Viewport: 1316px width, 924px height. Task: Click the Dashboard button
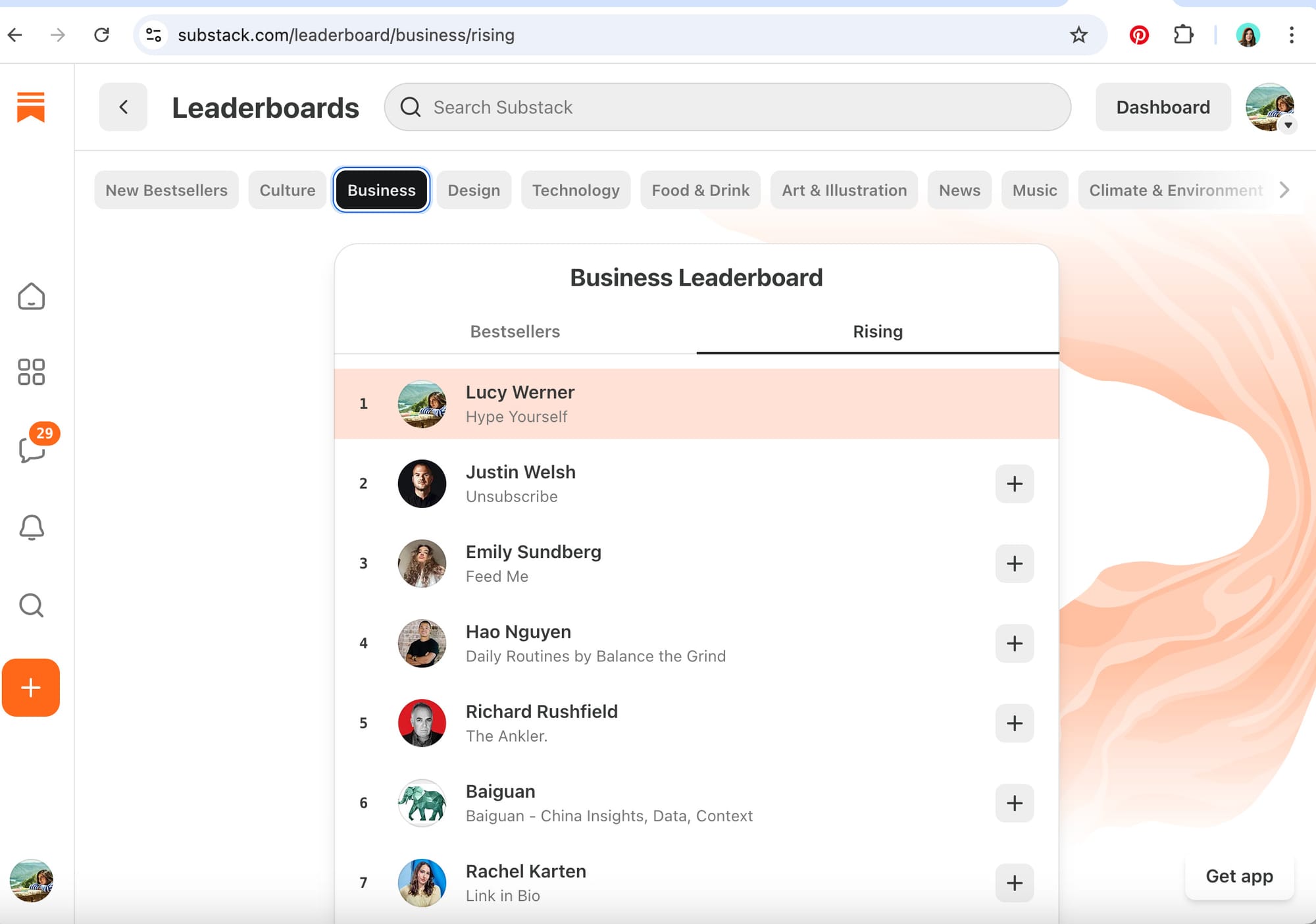(1163, 107)
